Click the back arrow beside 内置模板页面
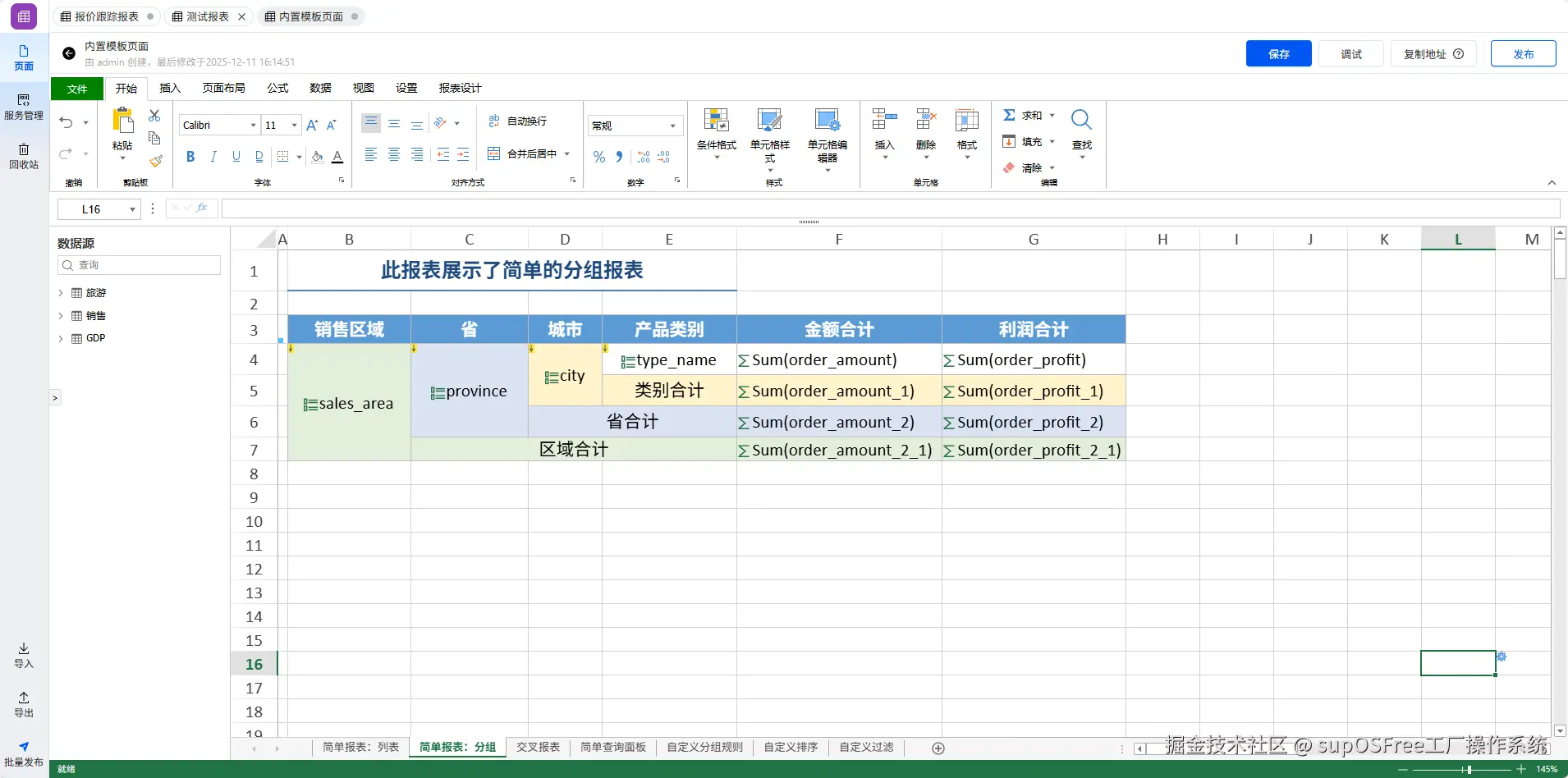Viewport: 1568px width, 778px height. (69, 53)
